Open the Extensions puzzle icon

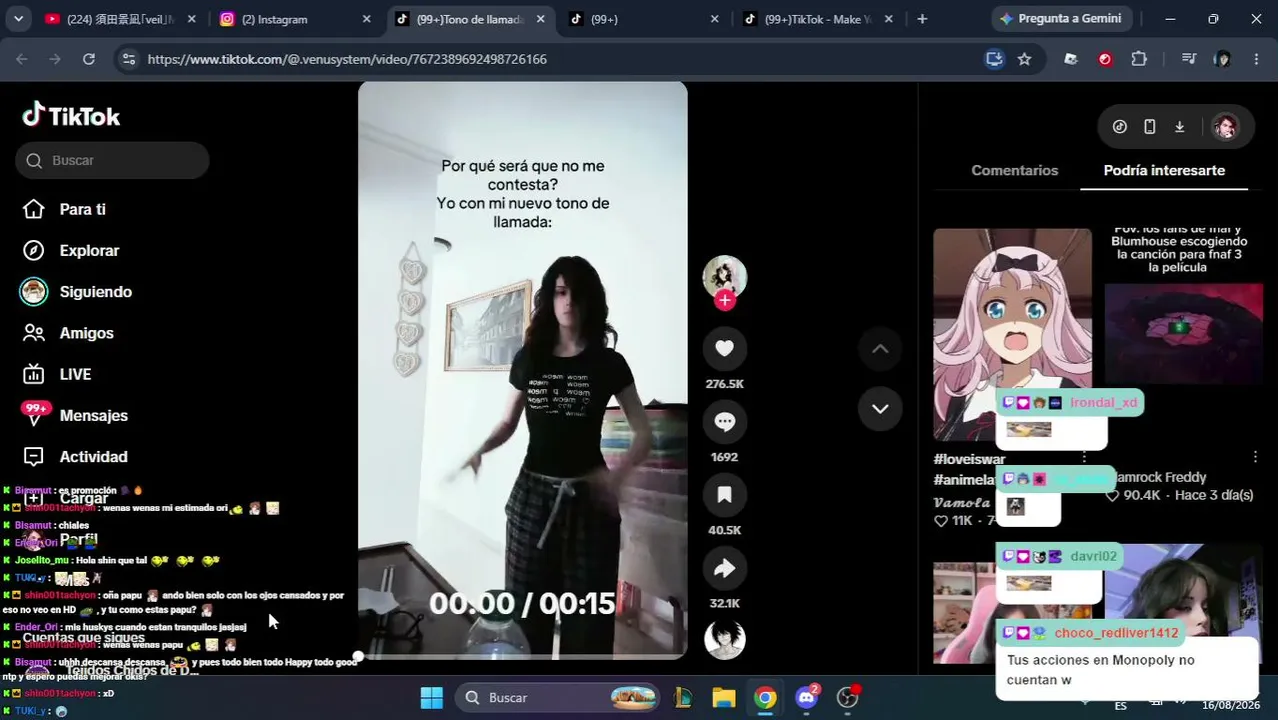click(1139, 59)
